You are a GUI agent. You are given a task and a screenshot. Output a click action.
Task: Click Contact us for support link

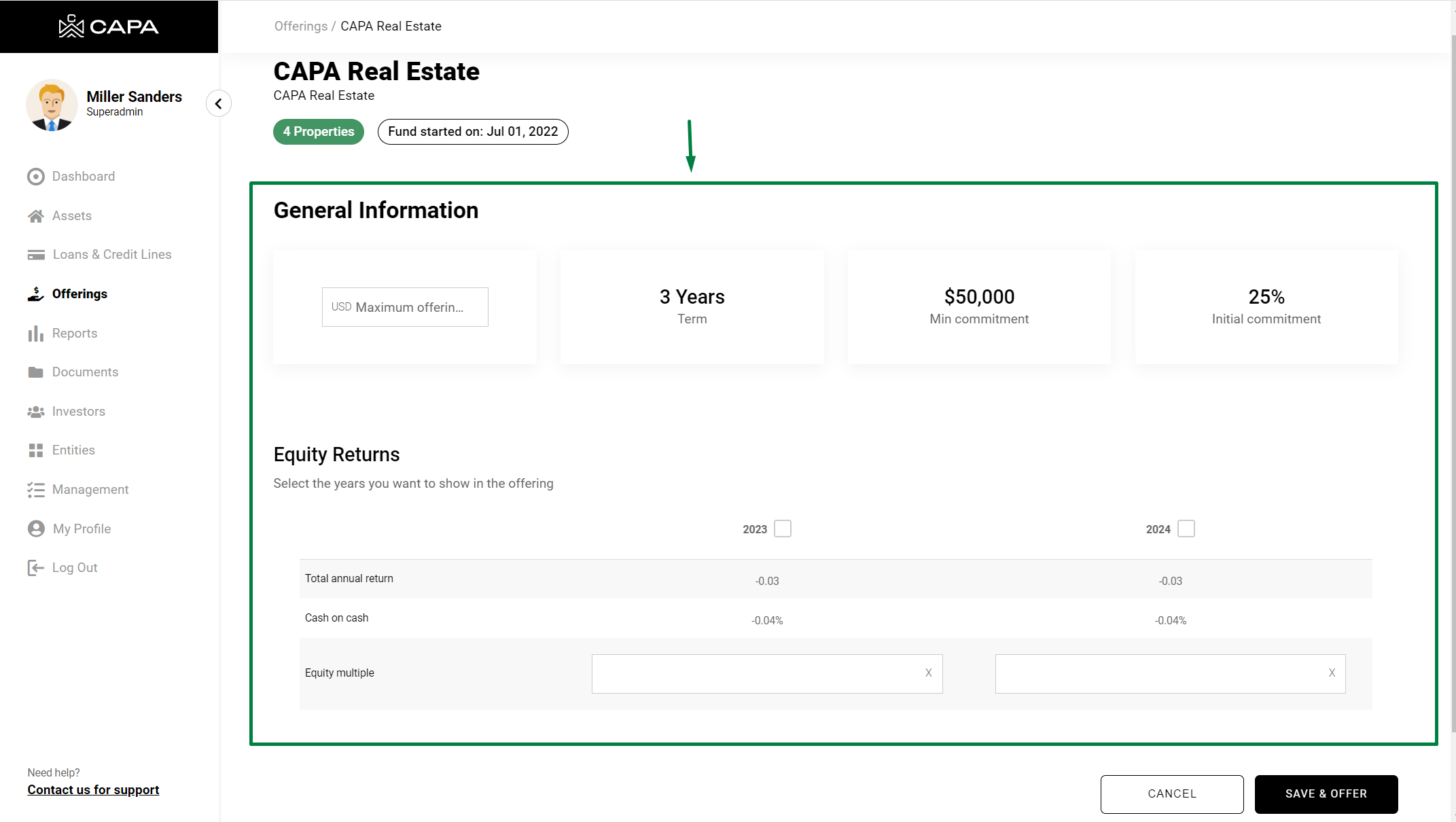coord(93,790)
